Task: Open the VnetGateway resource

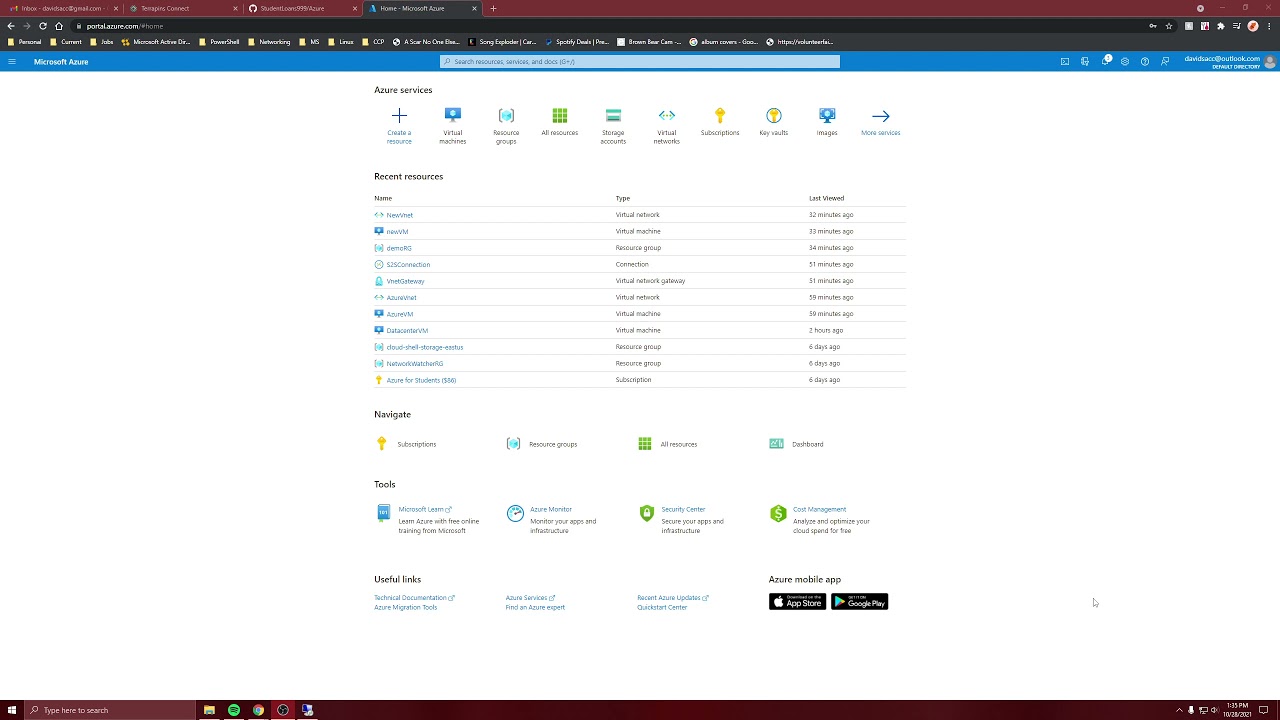Action: click(x=405, y=281)
